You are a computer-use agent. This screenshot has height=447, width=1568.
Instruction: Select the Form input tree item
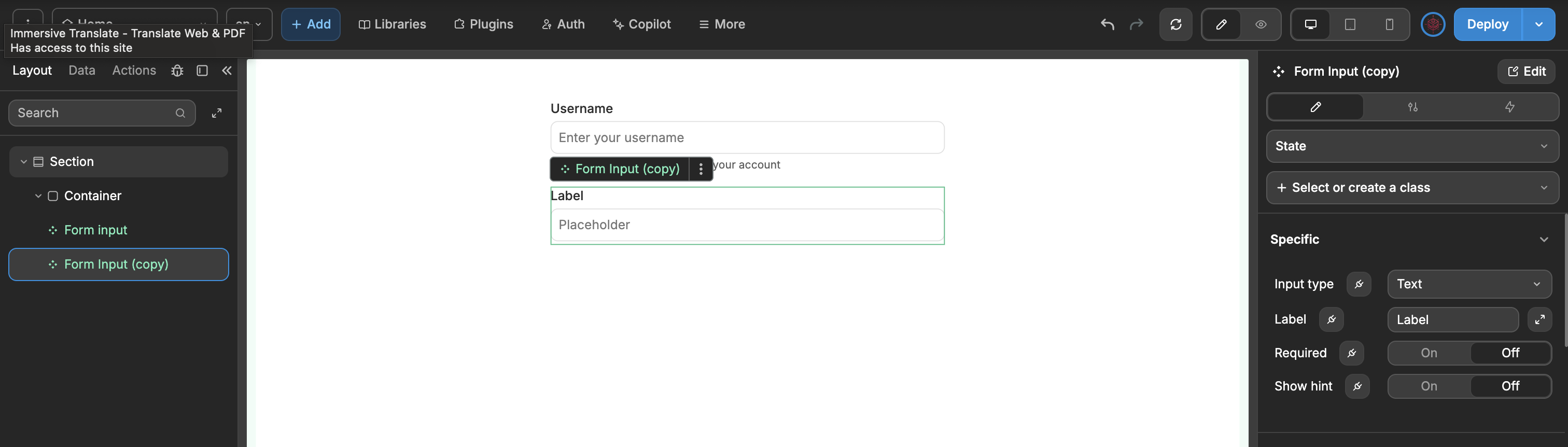tap(119, 230)
